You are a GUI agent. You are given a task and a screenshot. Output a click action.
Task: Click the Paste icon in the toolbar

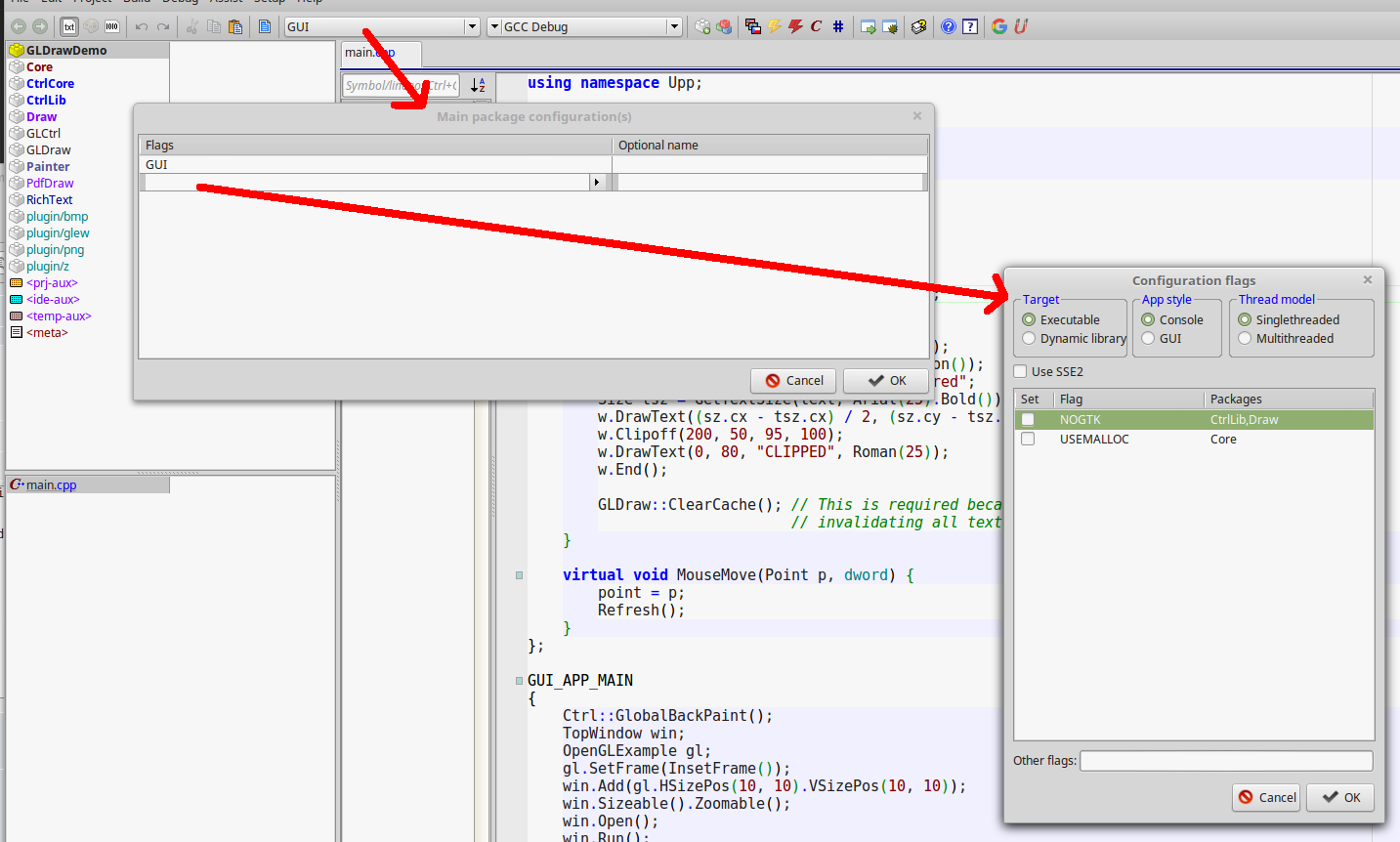coord(235,26)
